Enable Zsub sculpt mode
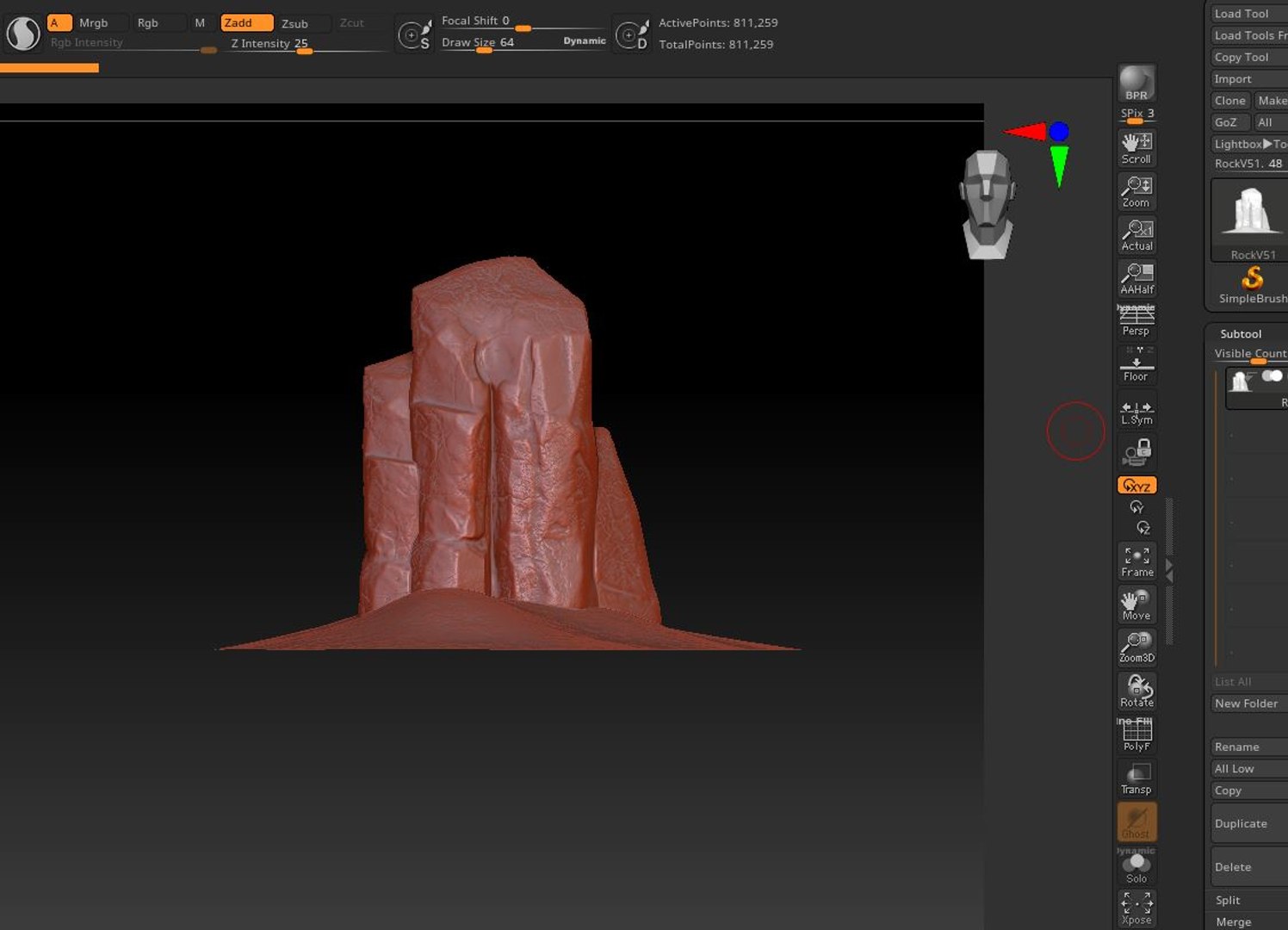The width and height of the screenshot is (1288, 930). 303,23
